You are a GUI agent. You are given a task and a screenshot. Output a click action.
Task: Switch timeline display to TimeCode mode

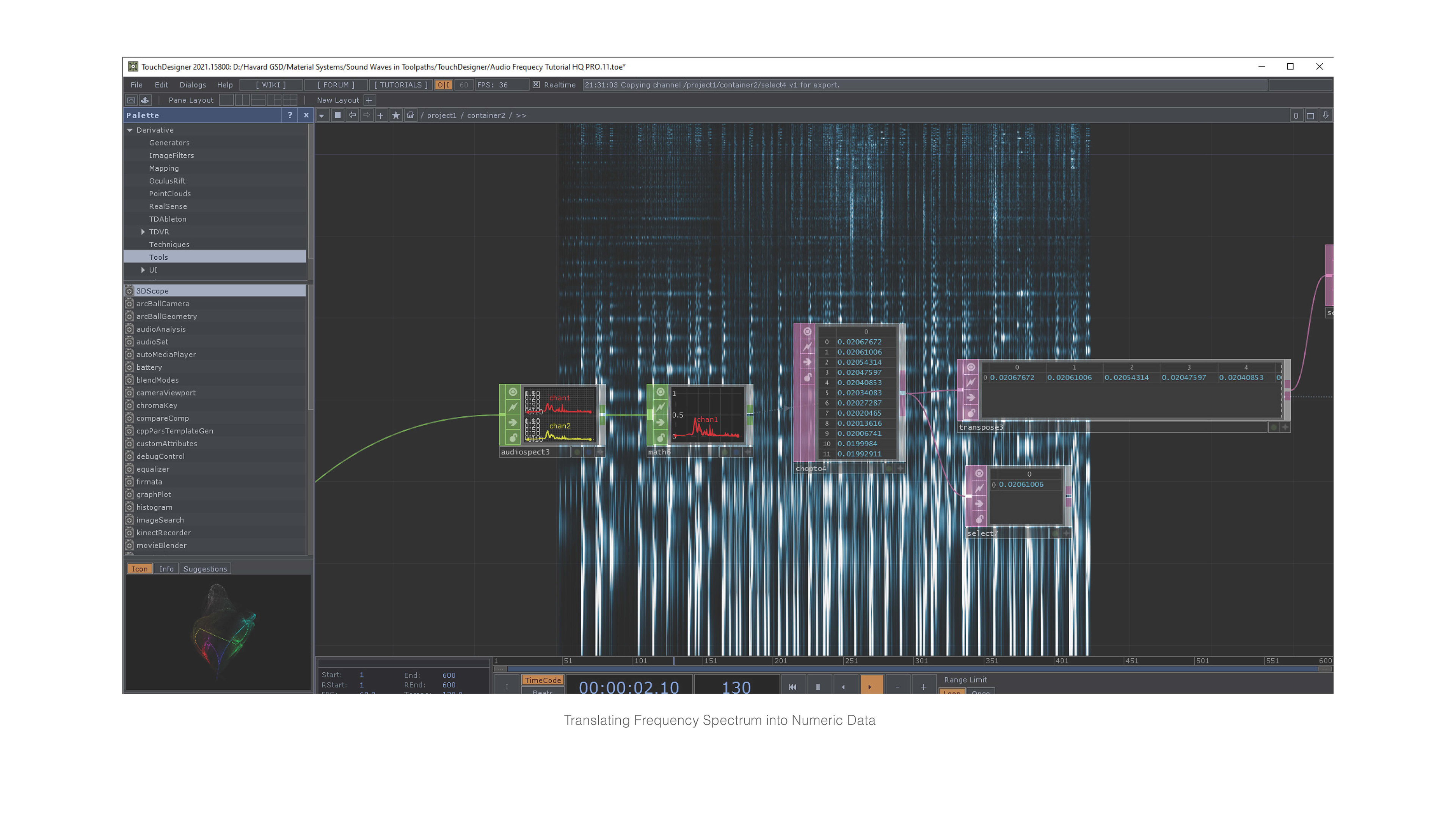(542, 680)
